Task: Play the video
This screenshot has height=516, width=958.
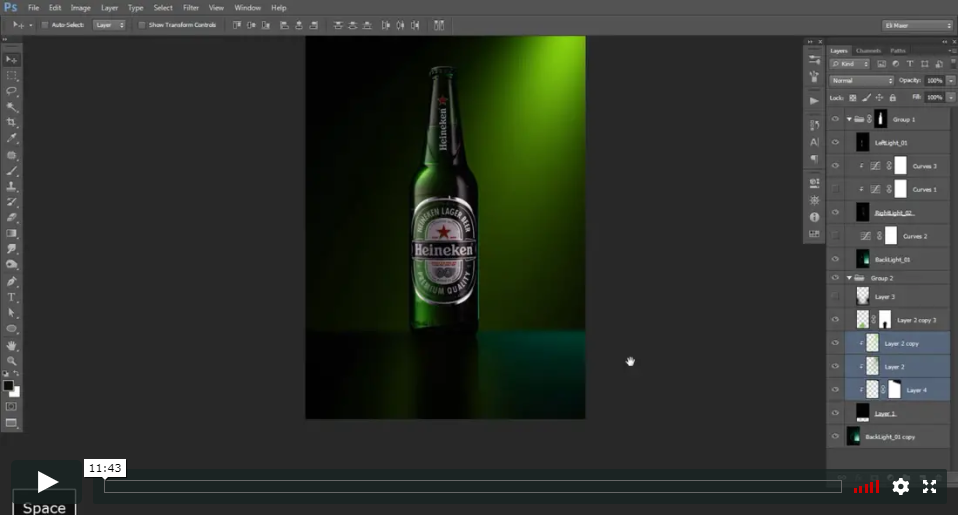Action: click(46, 482)
